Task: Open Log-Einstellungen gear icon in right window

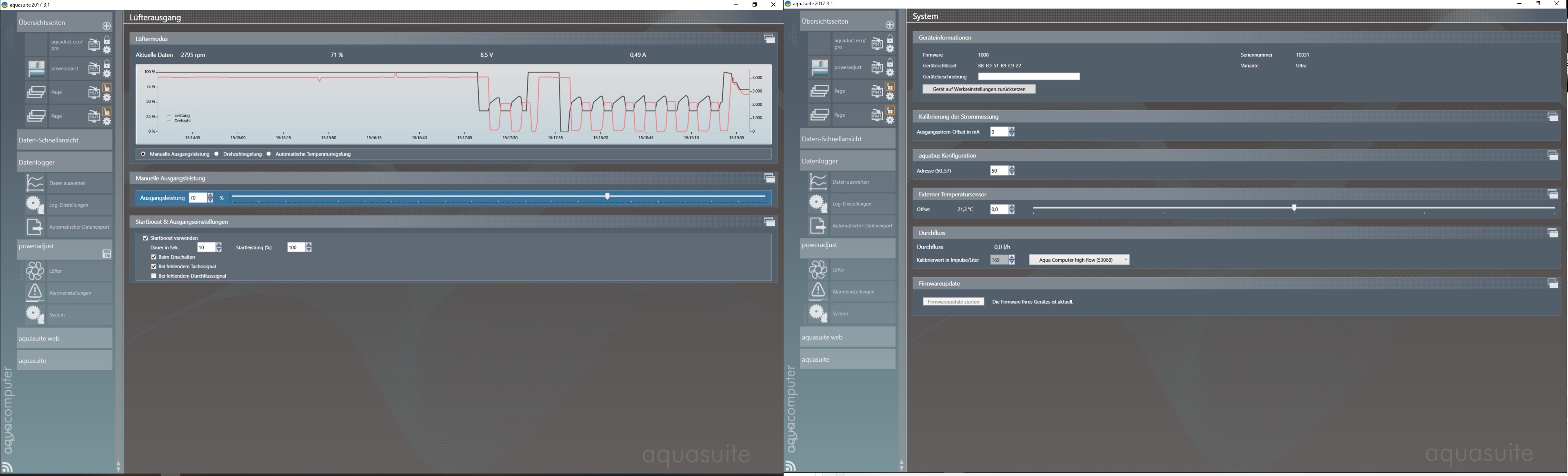Action: point(818,203)
